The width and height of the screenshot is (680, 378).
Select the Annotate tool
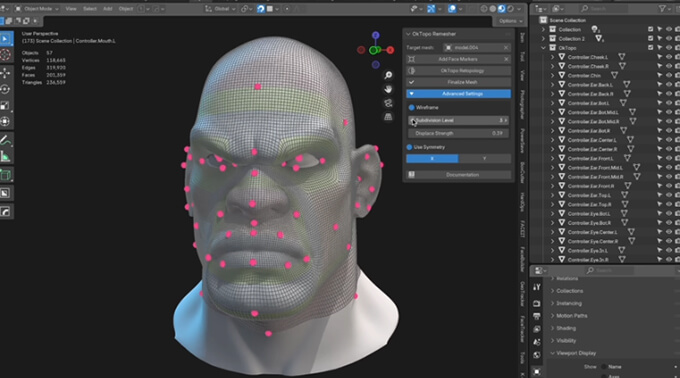6,140
